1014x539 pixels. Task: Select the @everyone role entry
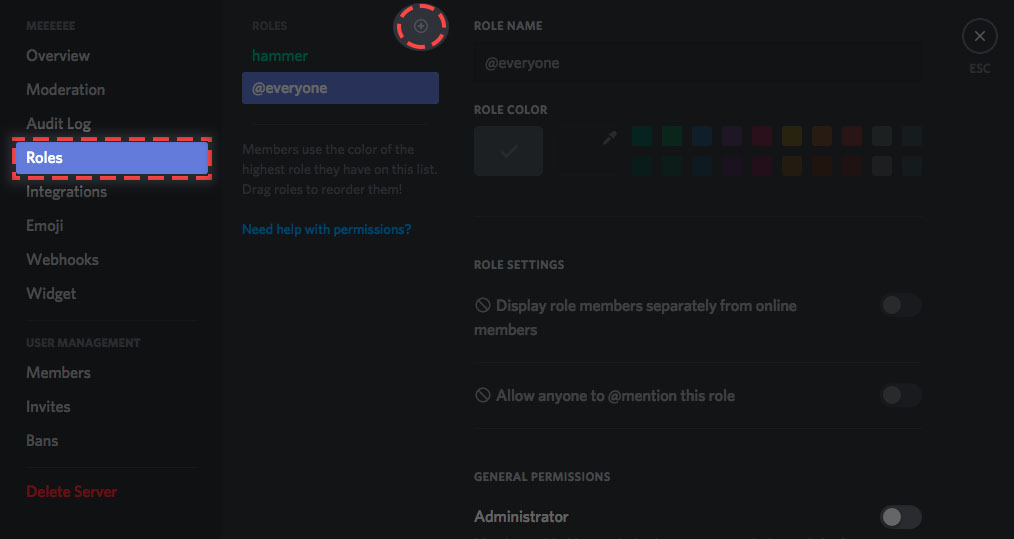[x=340, y=88]
